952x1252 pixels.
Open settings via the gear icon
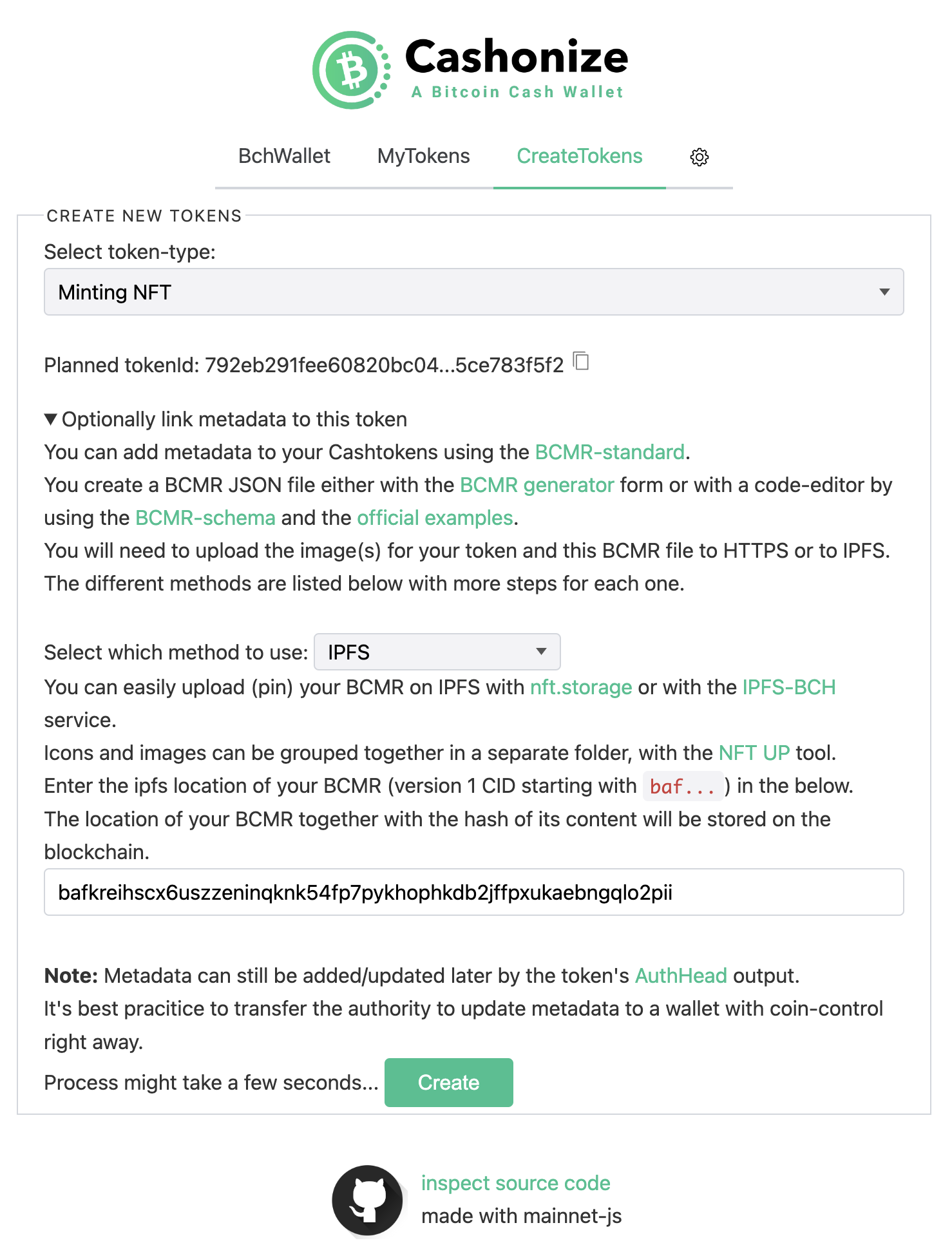click(x=699, y=156)
